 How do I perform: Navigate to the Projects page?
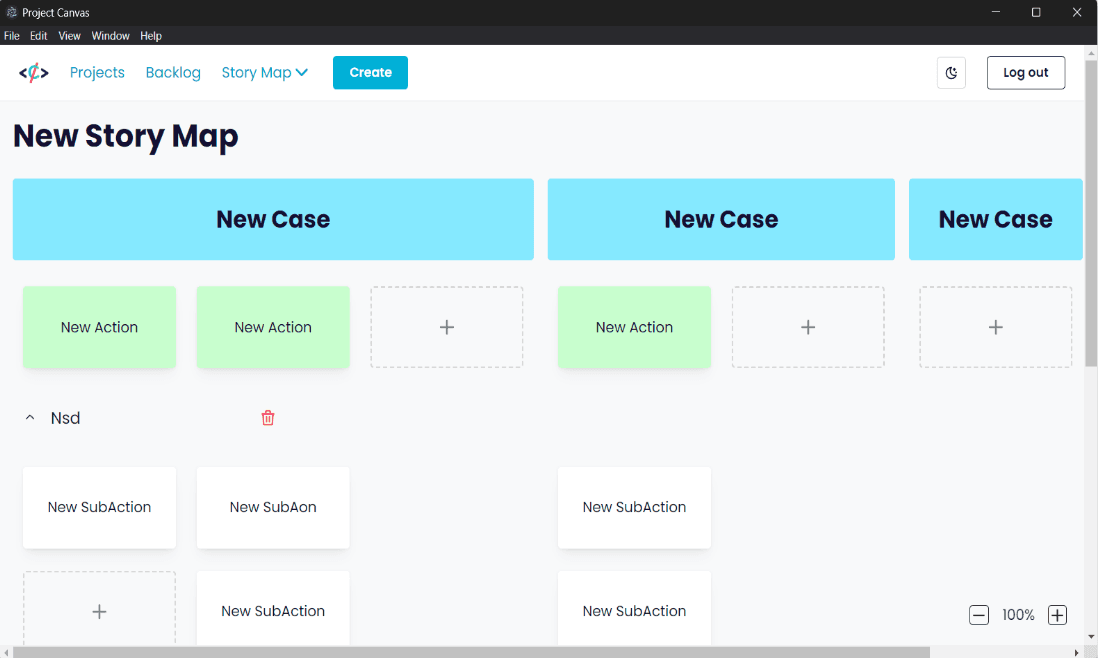97,72
